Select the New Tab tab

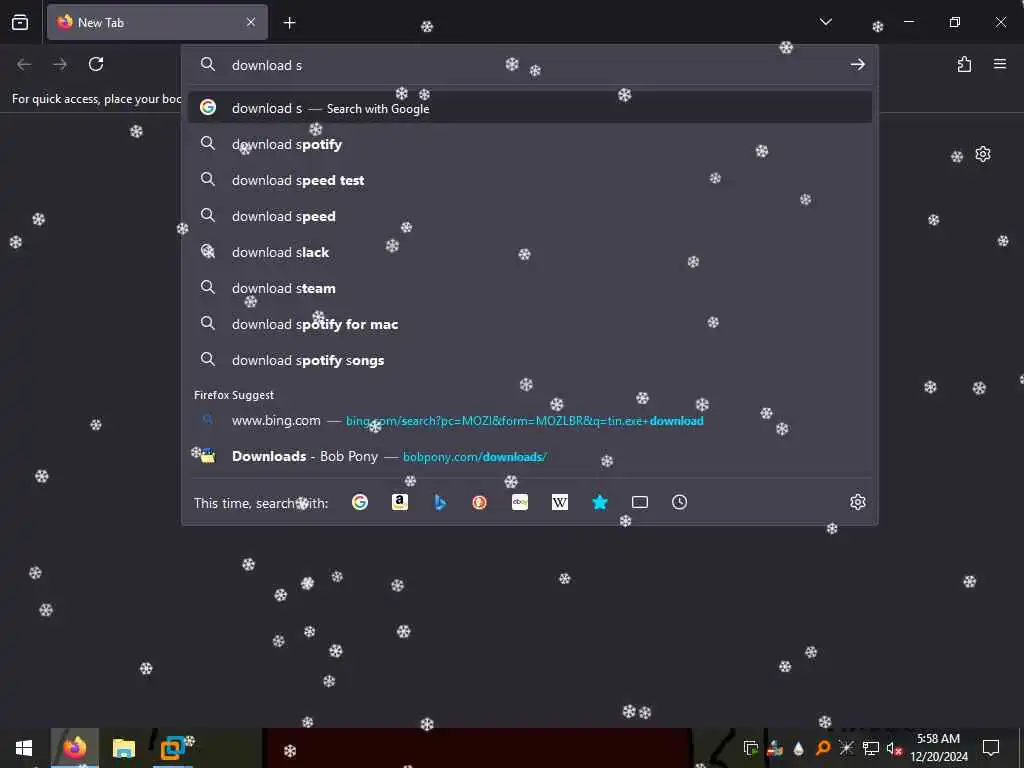157,22
